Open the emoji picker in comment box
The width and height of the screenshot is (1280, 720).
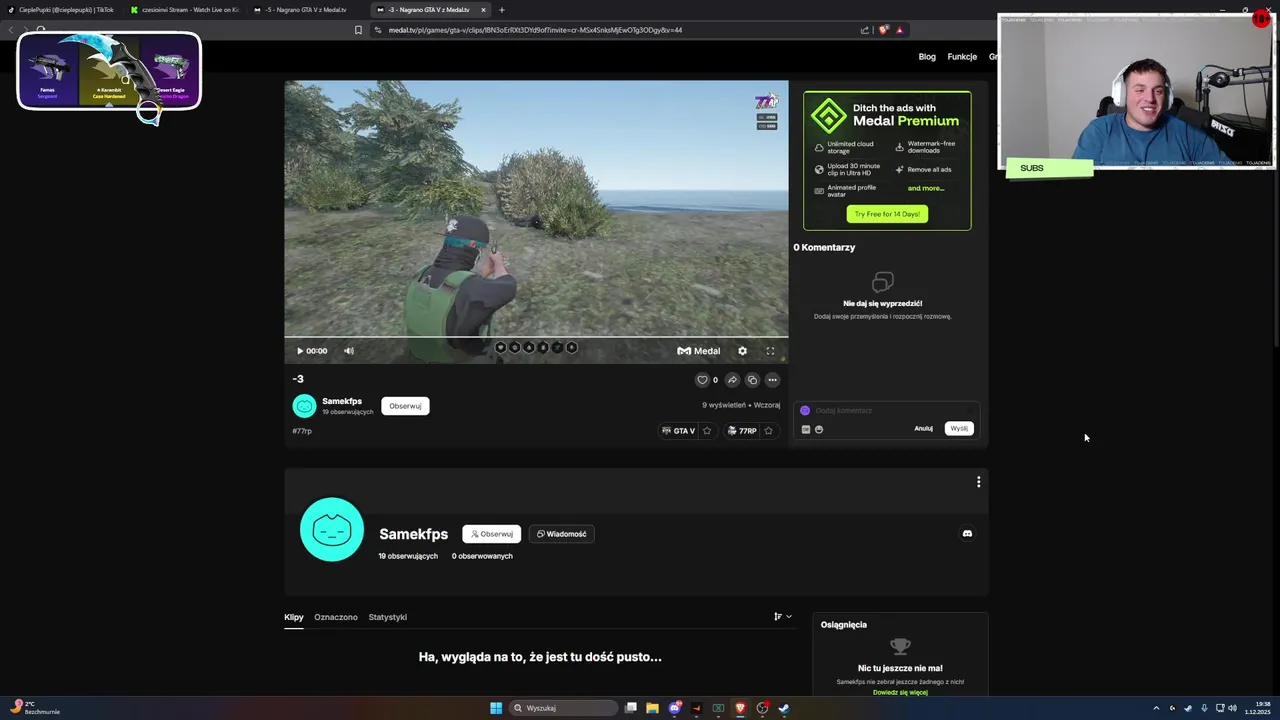(819, 429)
